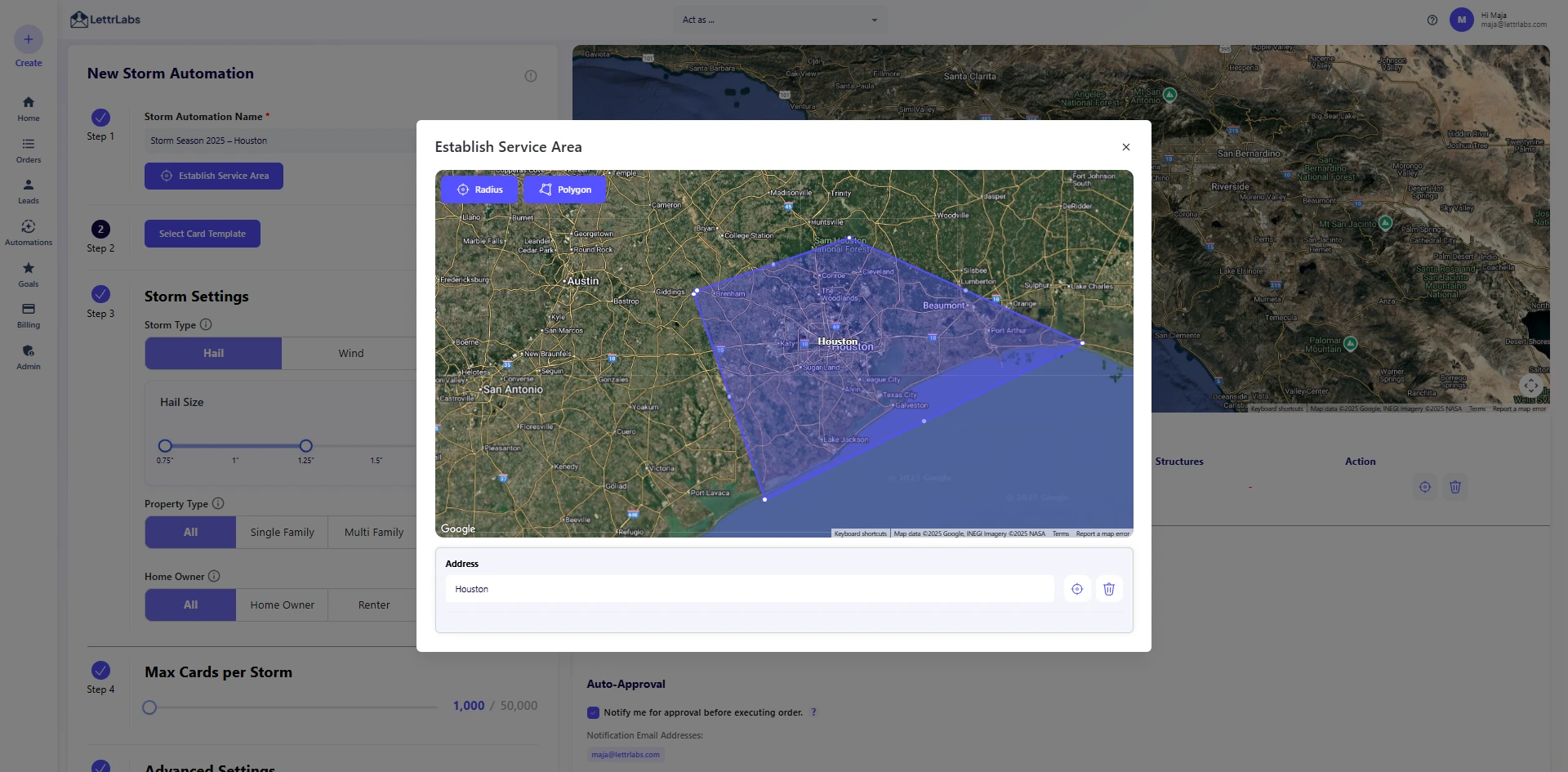Click hail size slider handle at 1.25"
Image resolution: width=1568 pixels, height=772 pixels.
coord(305,446)
